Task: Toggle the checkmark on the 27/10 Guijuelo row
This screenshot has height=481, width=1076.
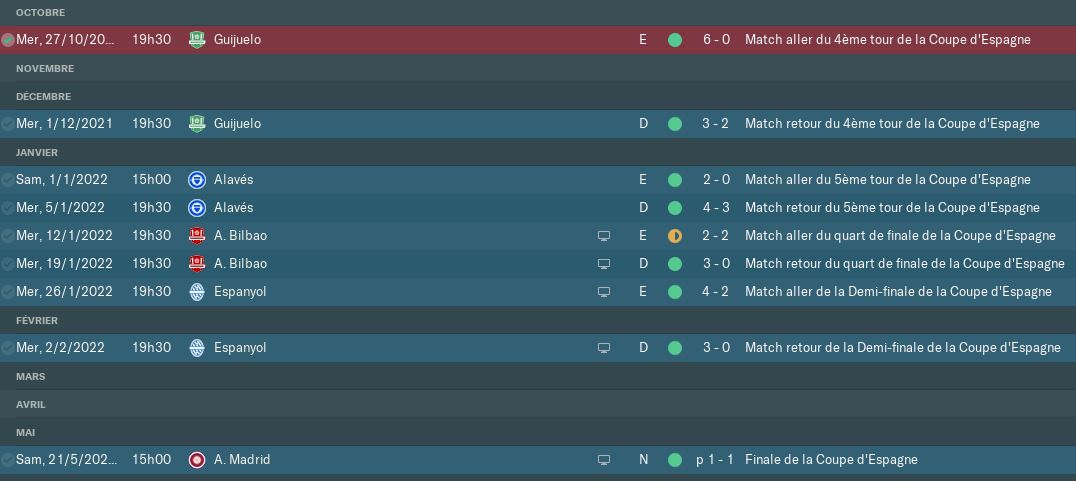Action: pos(8,40)
